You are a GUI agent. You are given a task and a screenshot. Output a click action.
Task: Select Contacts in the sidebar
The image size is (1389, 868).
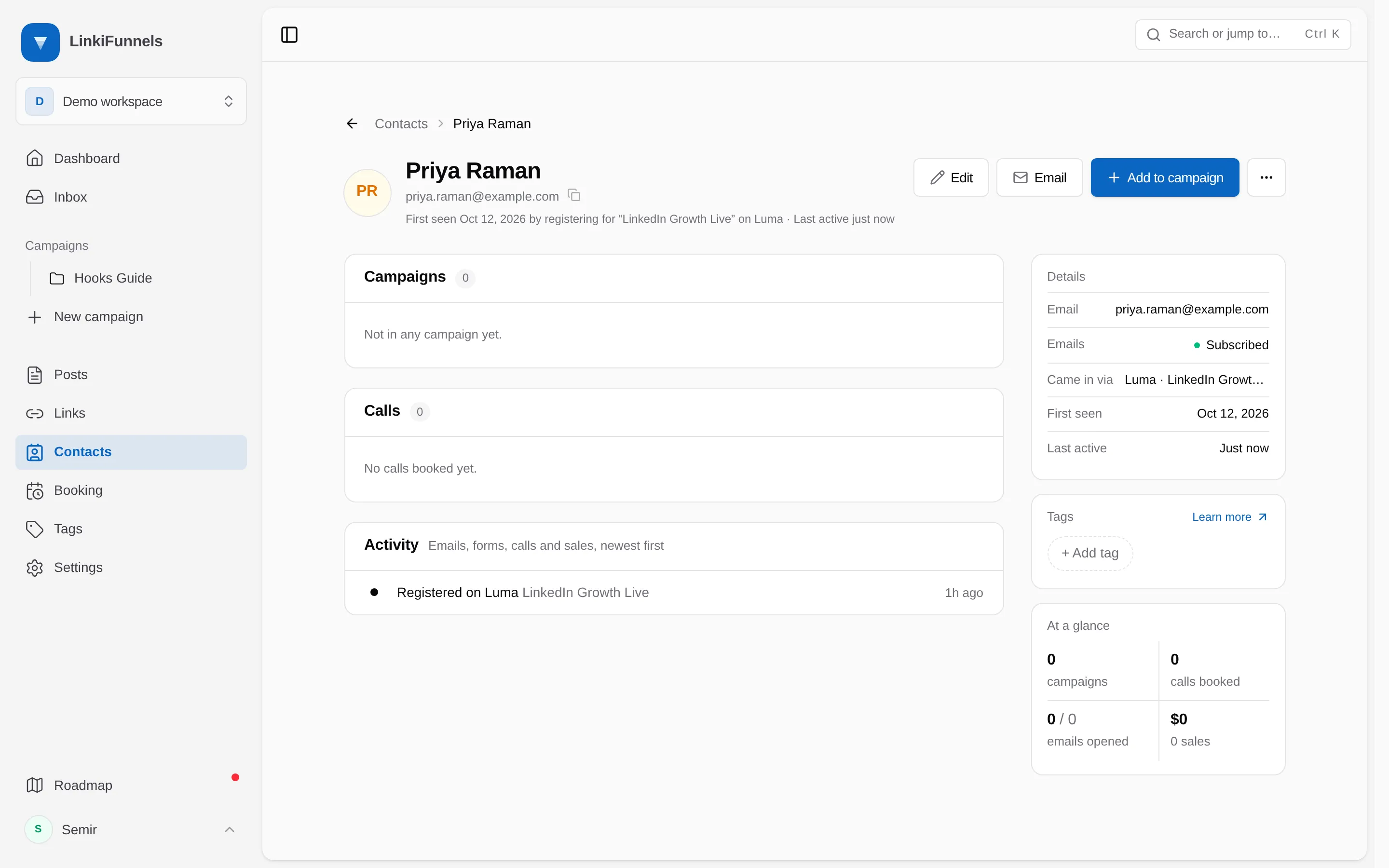click(131, 452)
